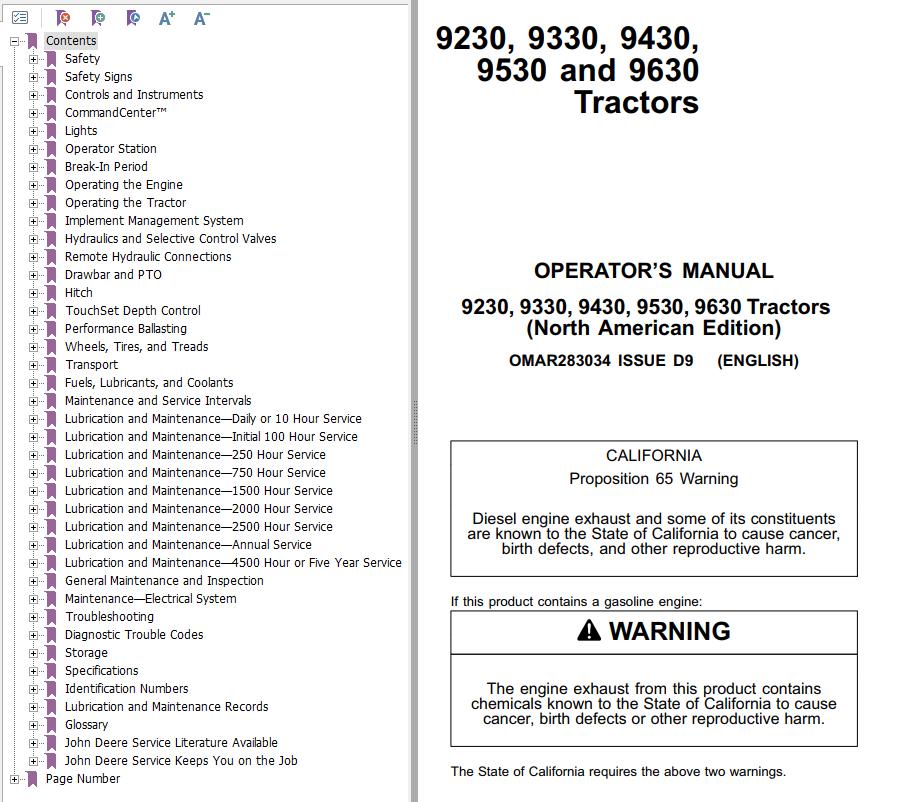Click the bookmark icon beside Operator Station
The width and height of the screenshot is (898, 802).
click(x=51, y=149)
